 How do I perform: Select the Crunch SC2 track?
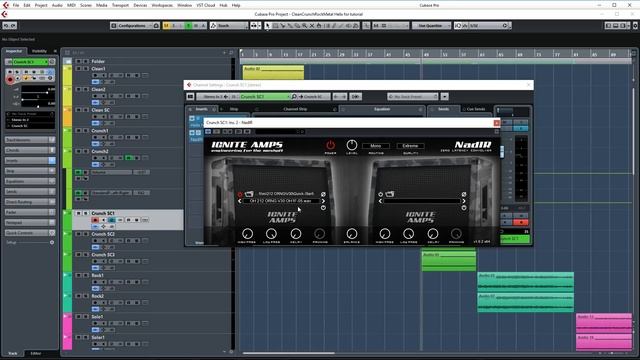click(103, 234)
